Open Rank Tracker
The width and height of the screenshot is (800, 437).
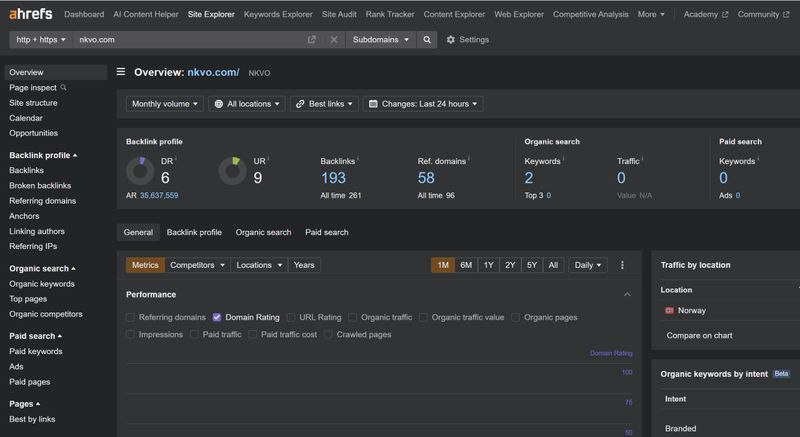pos(390,14)
